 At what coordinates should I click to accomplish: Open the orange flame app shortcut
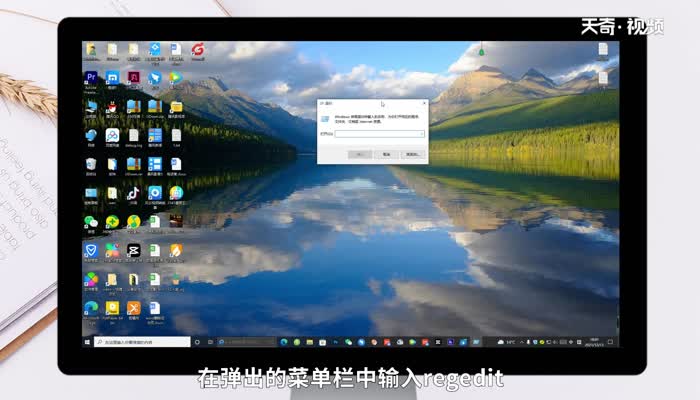[176, 250]
